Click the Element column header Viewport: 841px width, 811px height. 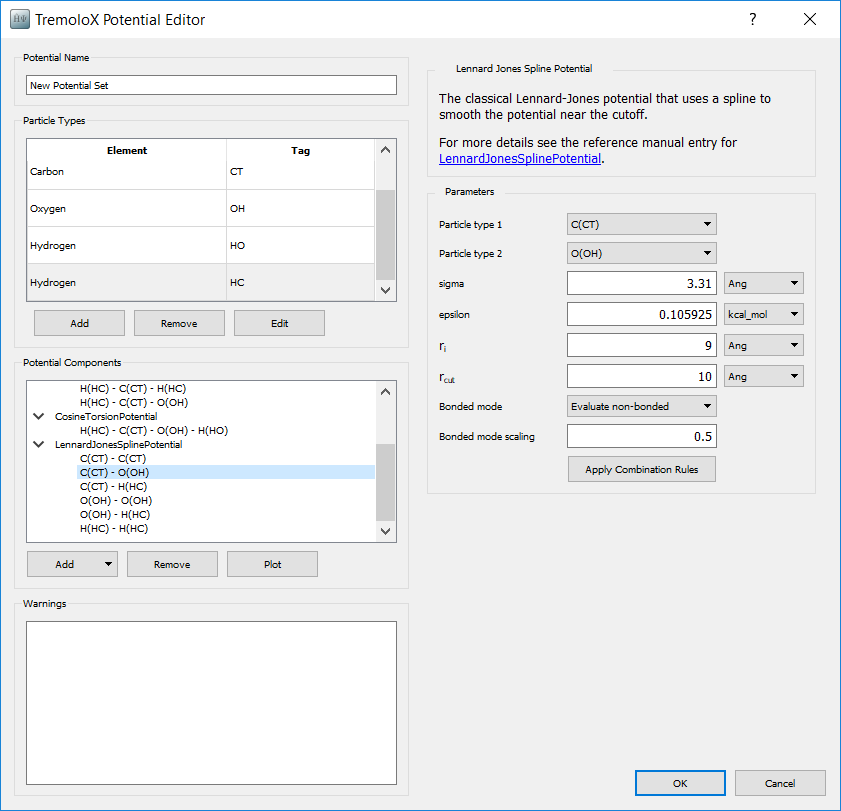click(x=127, y=151)
